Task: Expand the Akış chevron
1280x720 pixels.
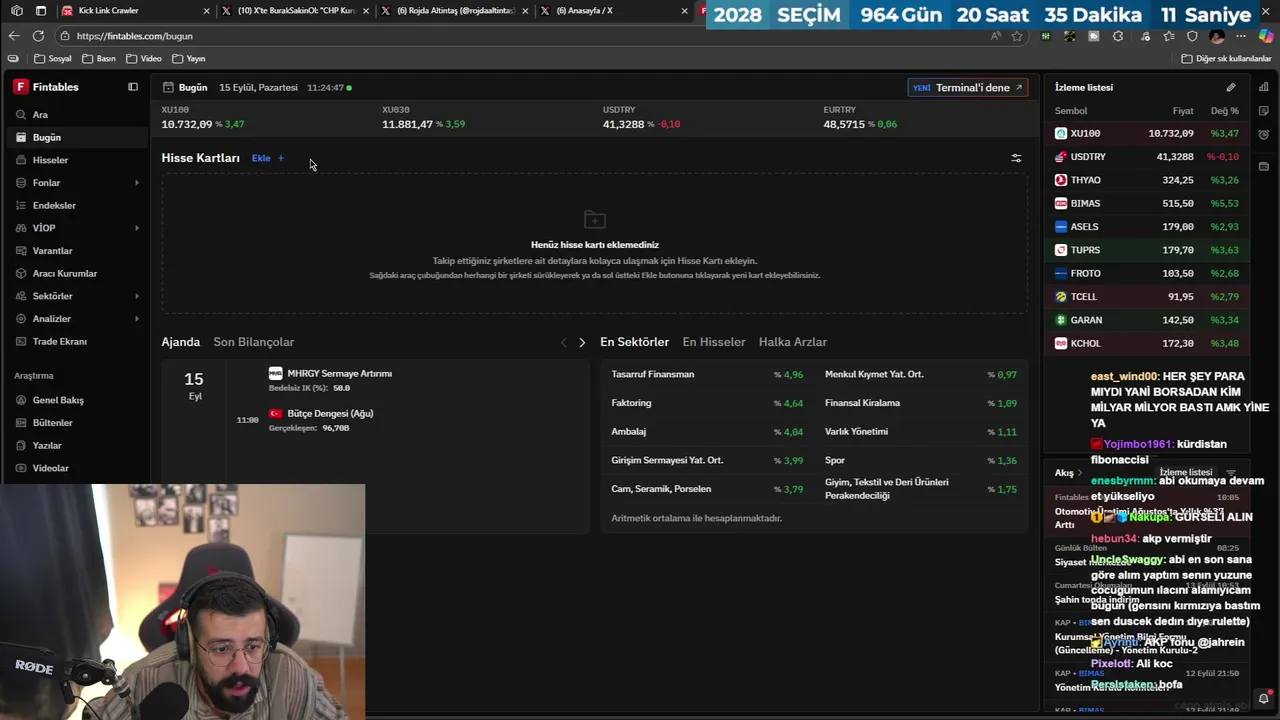Action: pos(1078,473)
